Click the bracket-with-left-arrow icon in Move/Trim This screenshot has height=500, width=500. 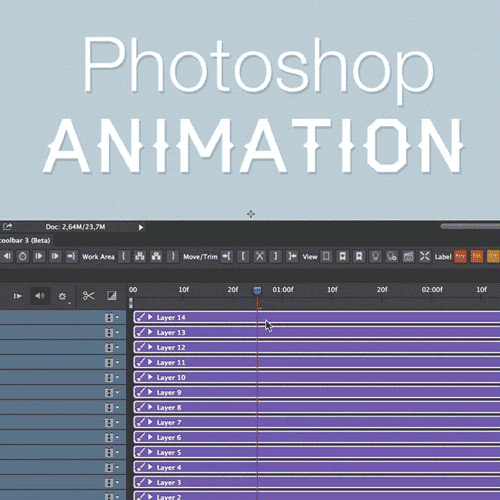pyautogui.click(x=292, y=256)
